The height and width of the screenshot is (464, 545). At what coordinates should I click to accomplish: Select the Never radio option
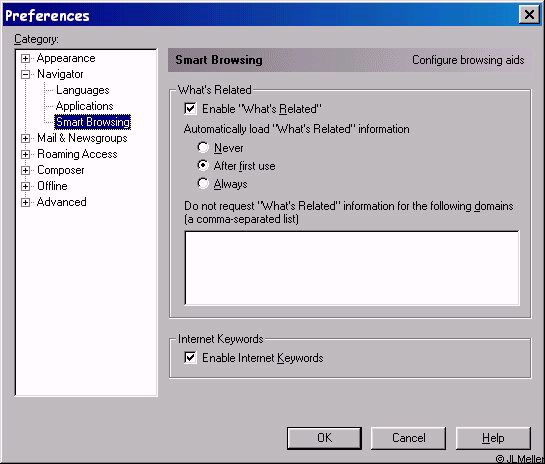point(203,147)
